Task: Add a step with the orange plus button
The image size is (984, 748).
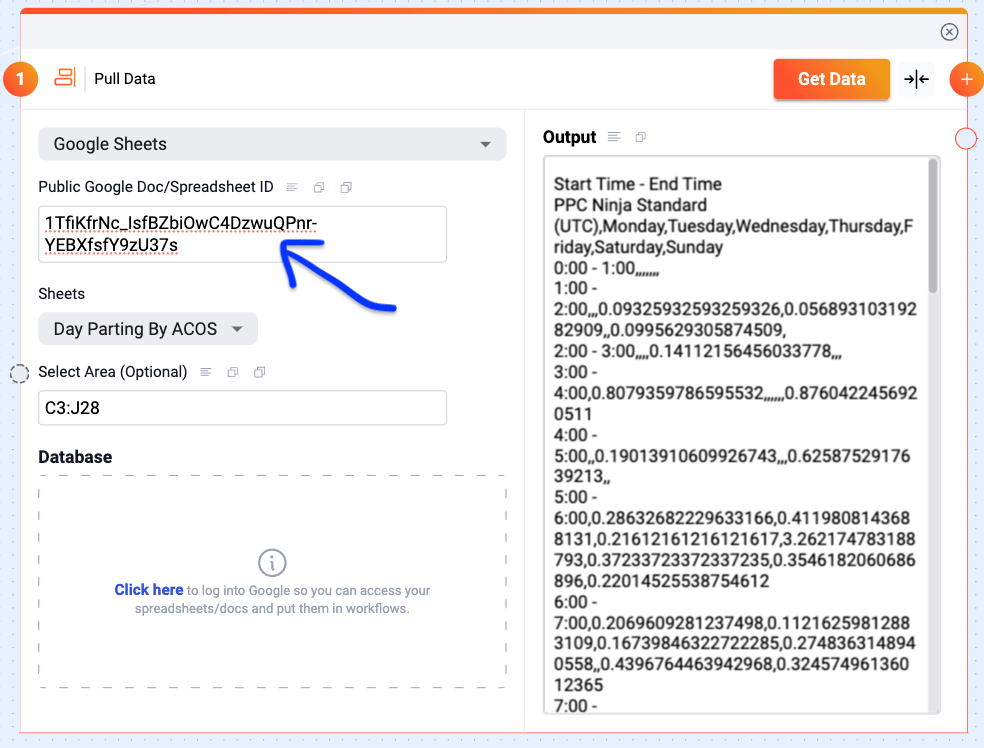Action: pyautogui.click(x=966, y=79)
